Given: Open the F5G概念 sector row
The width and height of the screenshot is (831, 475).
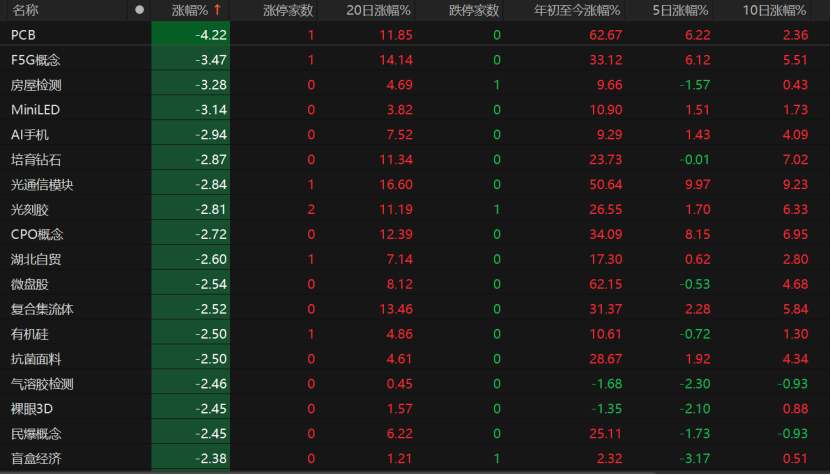Looking at the screenshot, I should [416, 59].
